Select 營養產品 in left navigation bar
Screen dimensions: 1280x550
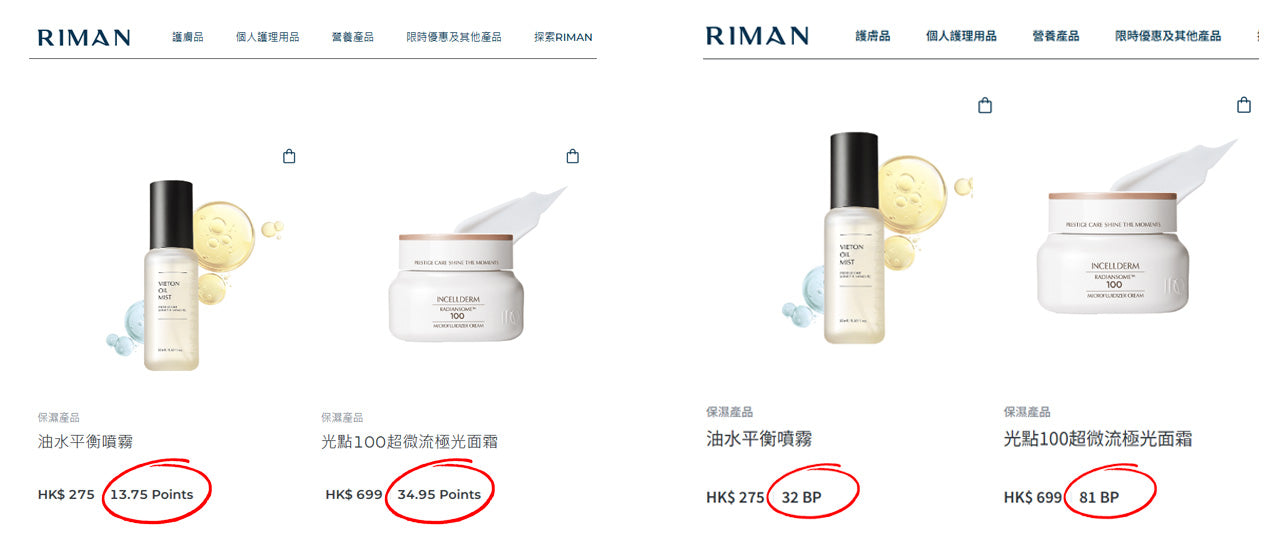[x=353, y=37]
